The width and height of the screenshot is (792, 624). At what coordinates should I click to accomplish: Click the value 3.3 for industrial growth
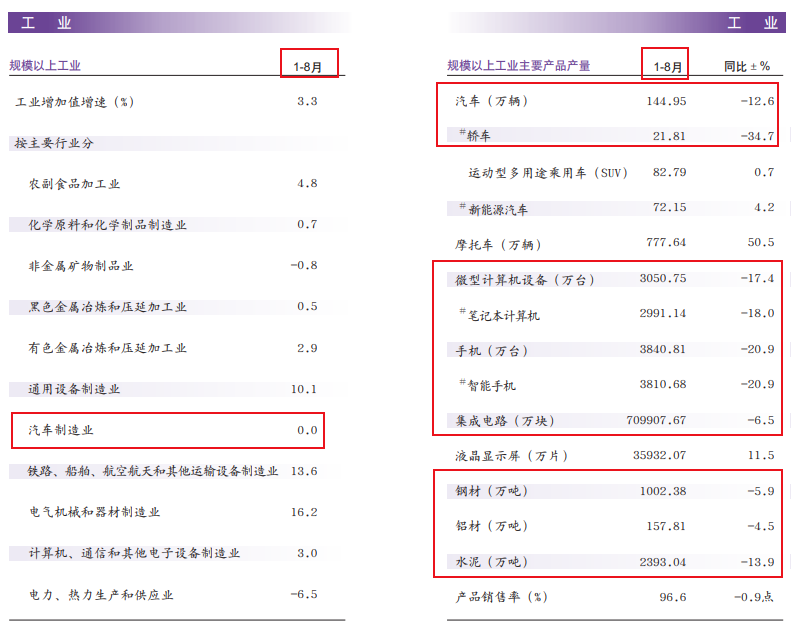coord(307,101)
